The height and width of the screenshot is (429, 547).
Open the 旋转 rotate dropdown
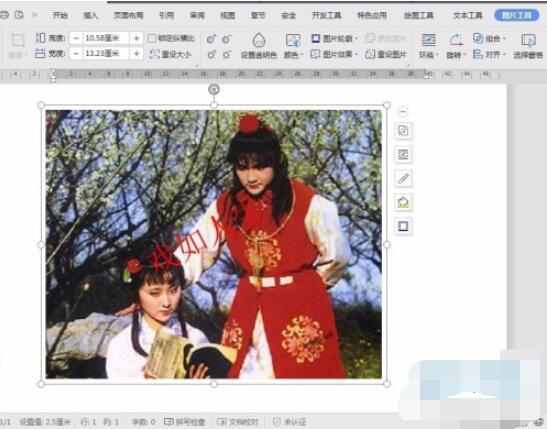[456, 55]
